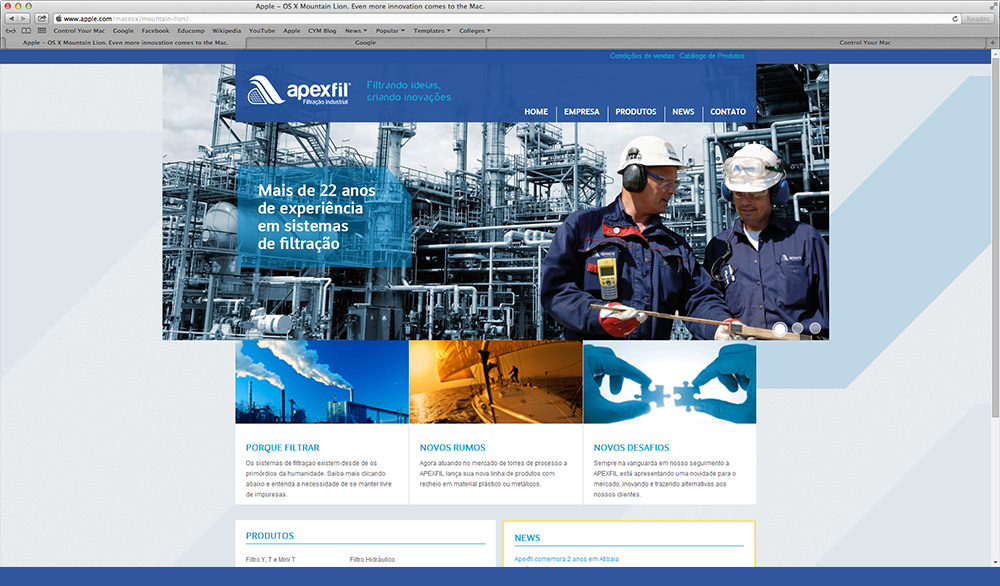Open the PORQUE FILTRAR heading link
Image resolution: width=1000 pixels, height=586 pixels.
(283, 448)
